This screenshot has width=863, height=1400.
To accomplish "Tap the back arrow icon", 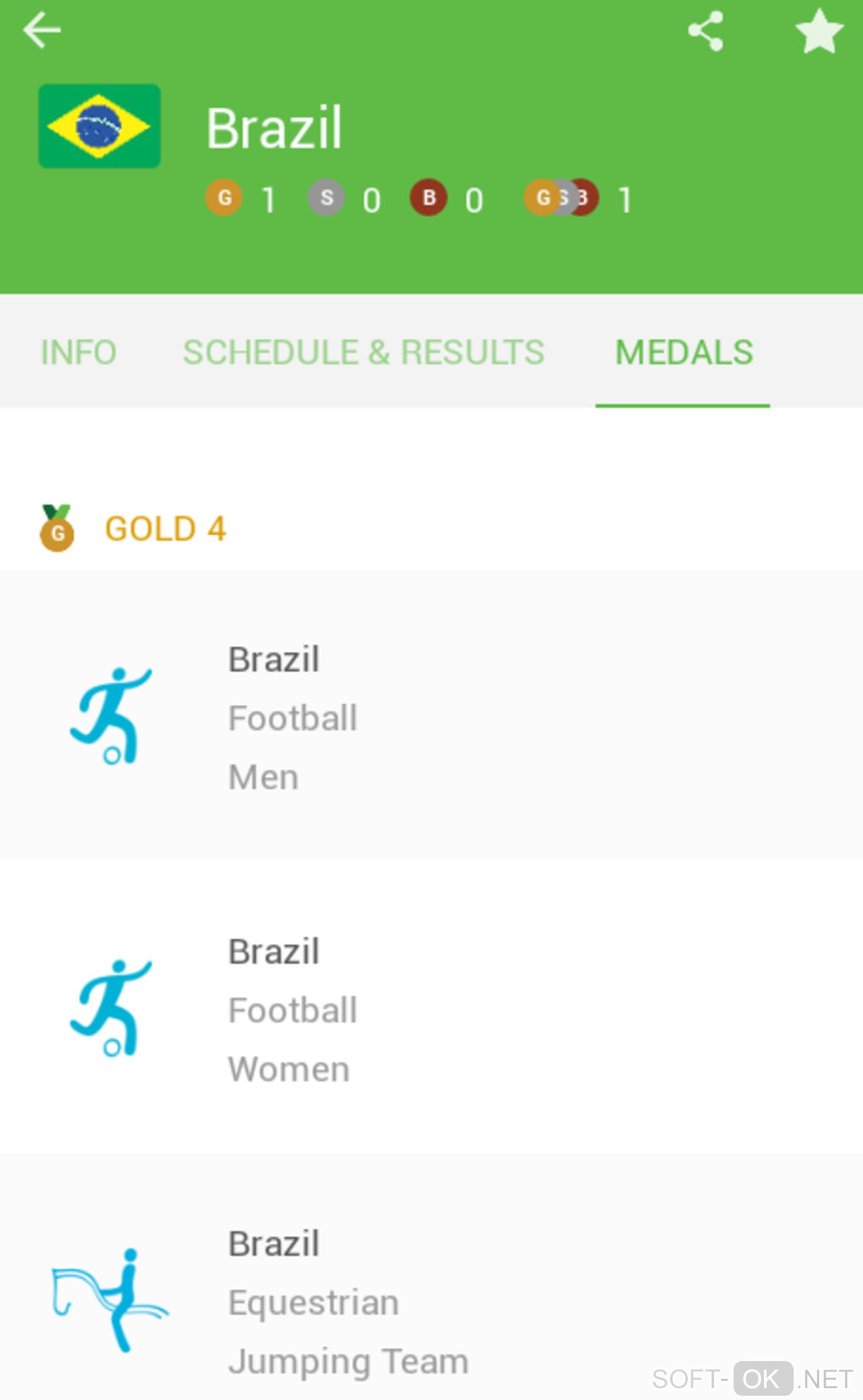I will (x=41, y=30).
